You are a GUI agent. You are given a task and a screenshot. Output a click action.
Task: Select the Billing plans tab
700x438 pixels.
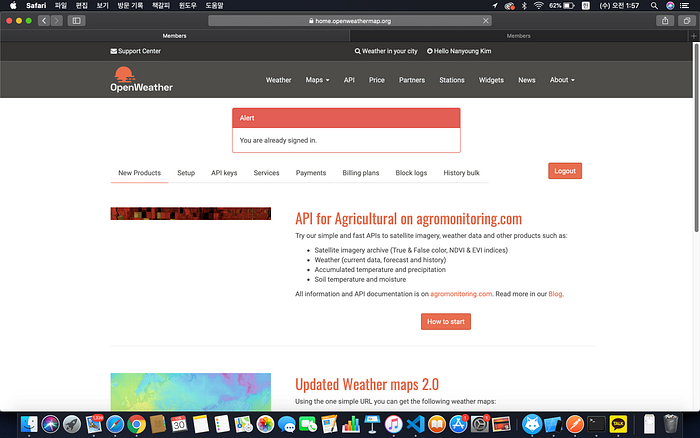click(361, 173)
